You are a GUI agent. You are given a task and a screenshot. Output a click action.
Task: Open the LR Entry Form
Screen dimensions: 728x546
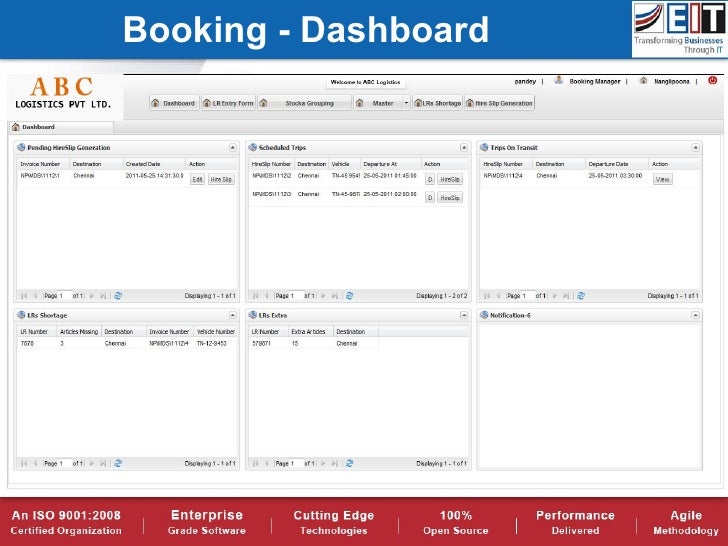click(x=228, y=103)
